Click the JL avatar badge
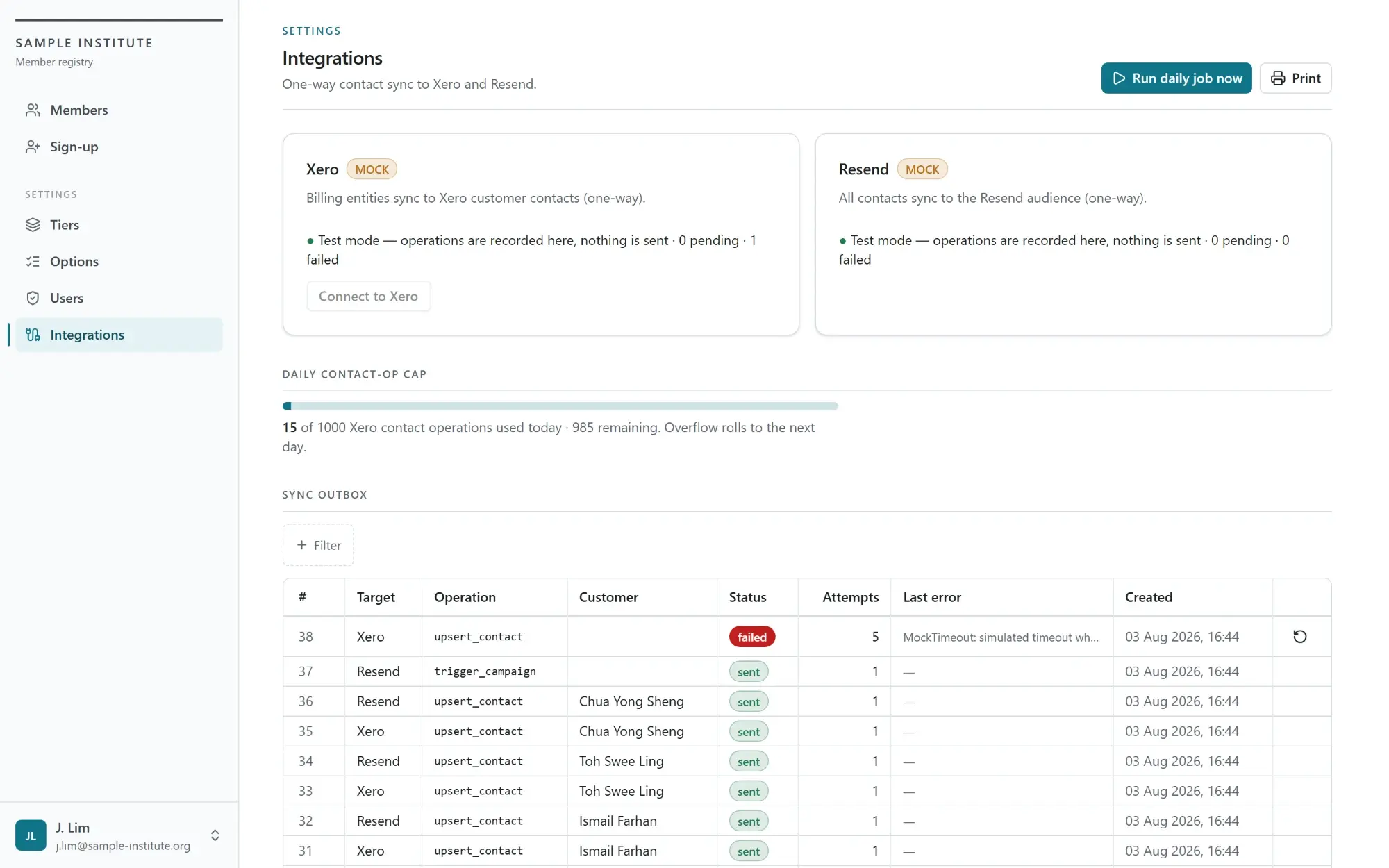 click(x=31, y=835)
